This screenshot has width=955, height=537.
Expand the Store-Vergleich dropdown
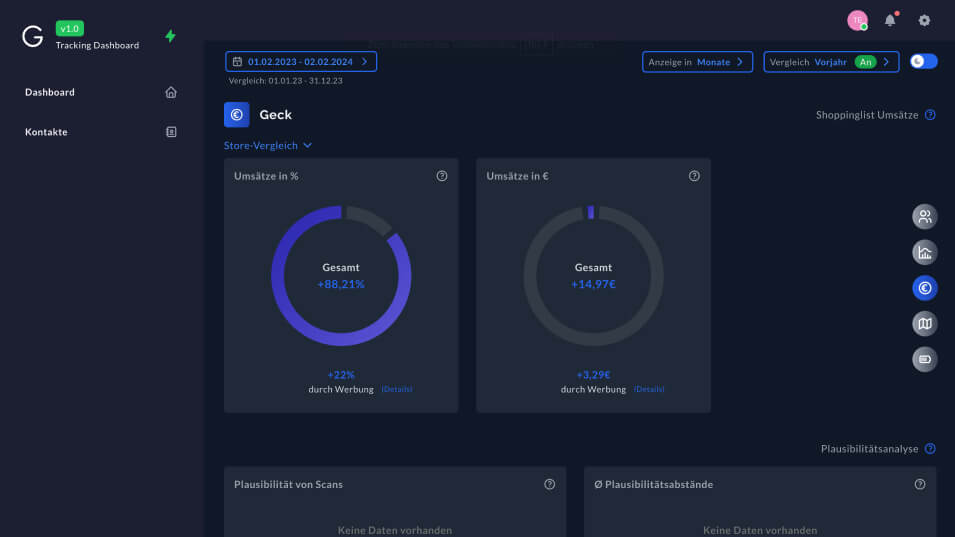(268, 146)
